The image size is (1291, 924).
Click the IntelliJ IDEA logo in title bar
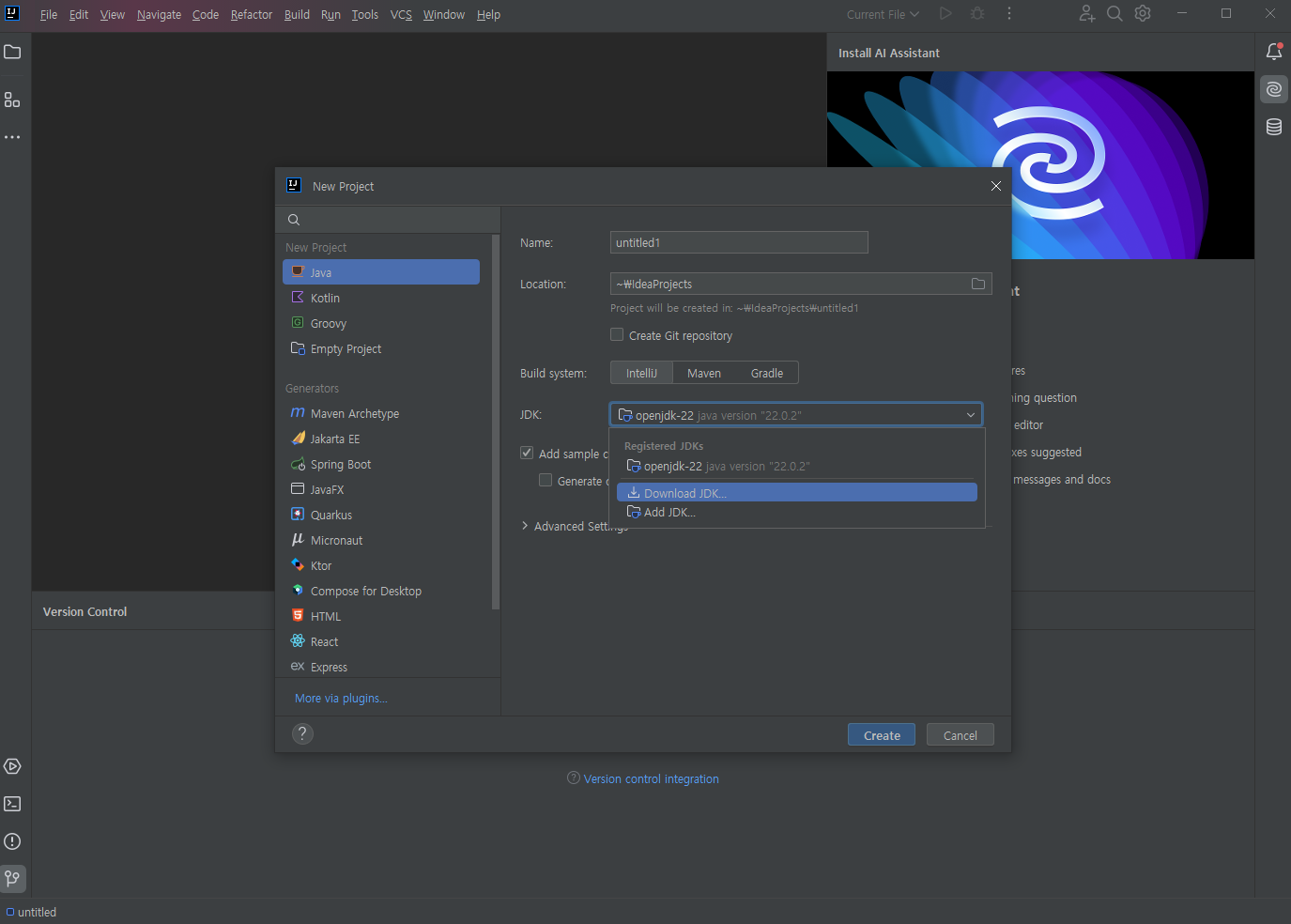click(12, 13)
